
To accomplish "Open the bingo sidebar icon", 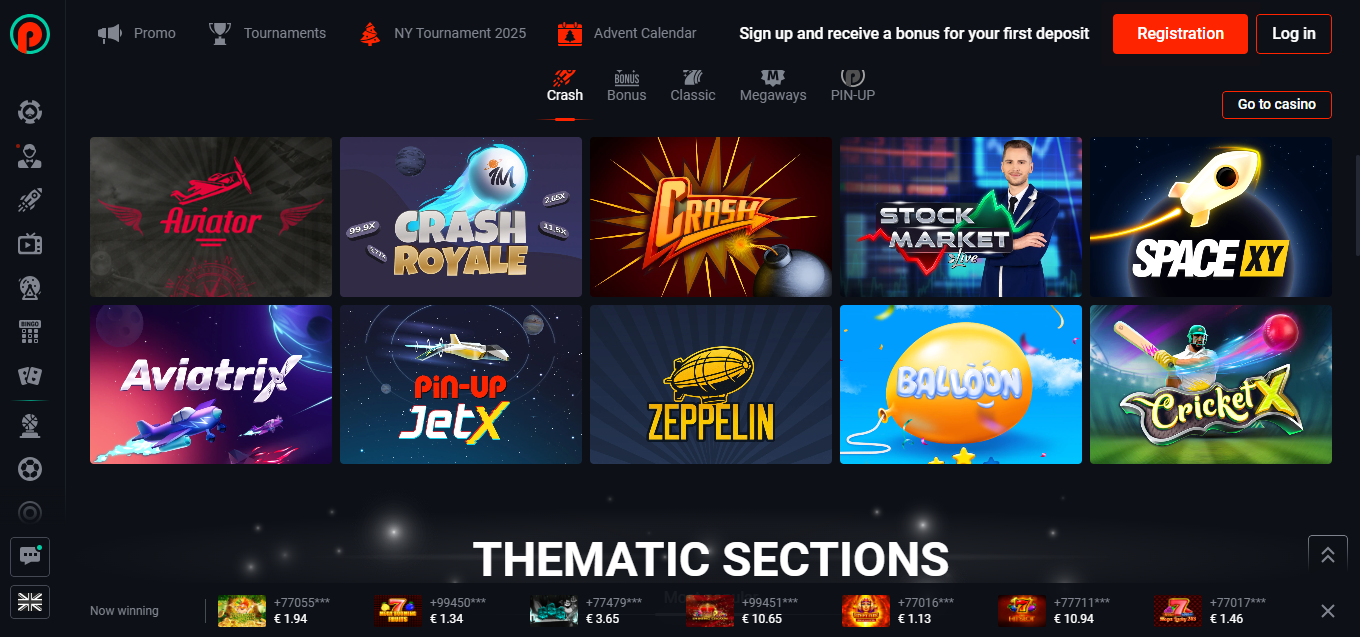I will [x=30, y=331].
